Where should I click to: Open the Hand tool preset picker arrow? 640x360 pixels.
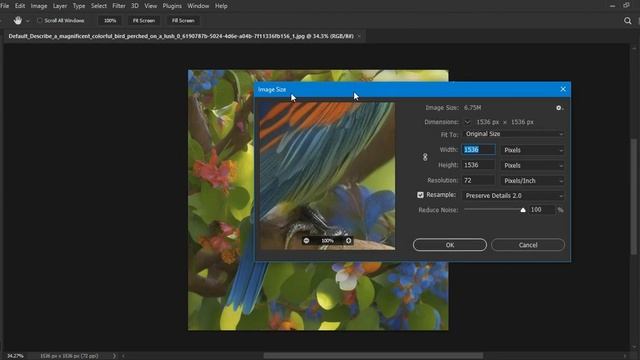28,21
